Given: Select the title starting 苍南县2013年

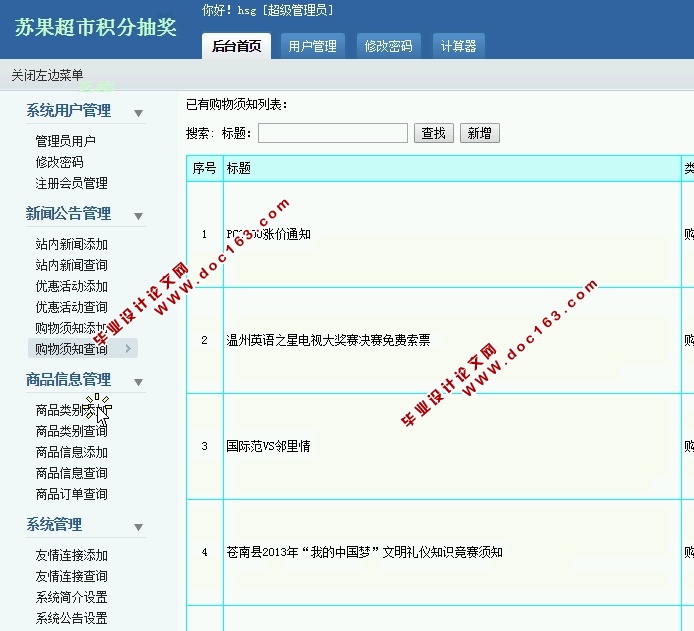Looking at the screenshot, I should click(364, 552).
